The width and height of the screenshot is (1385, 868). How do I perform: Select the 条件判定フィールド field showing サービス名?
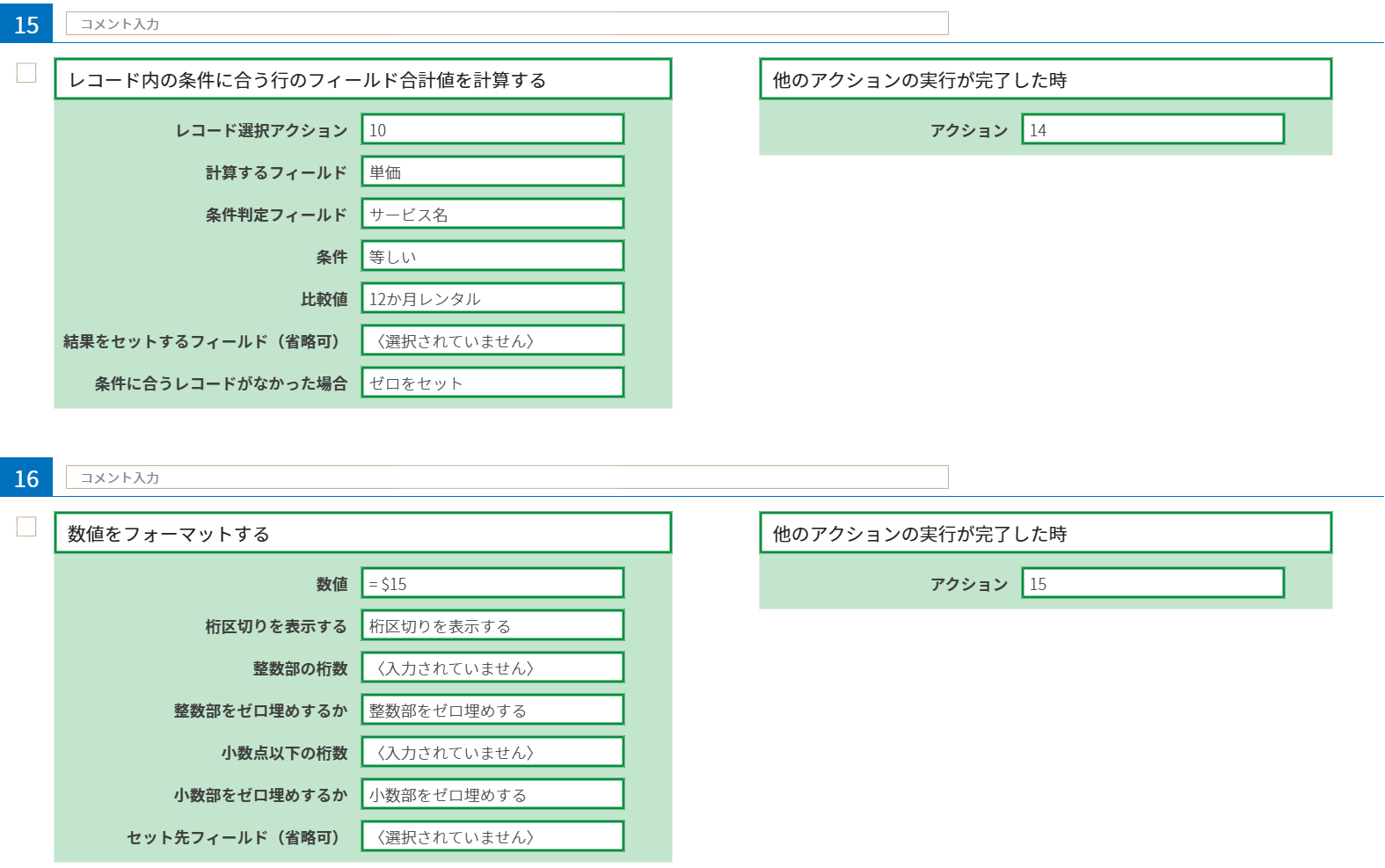point(492,214)
